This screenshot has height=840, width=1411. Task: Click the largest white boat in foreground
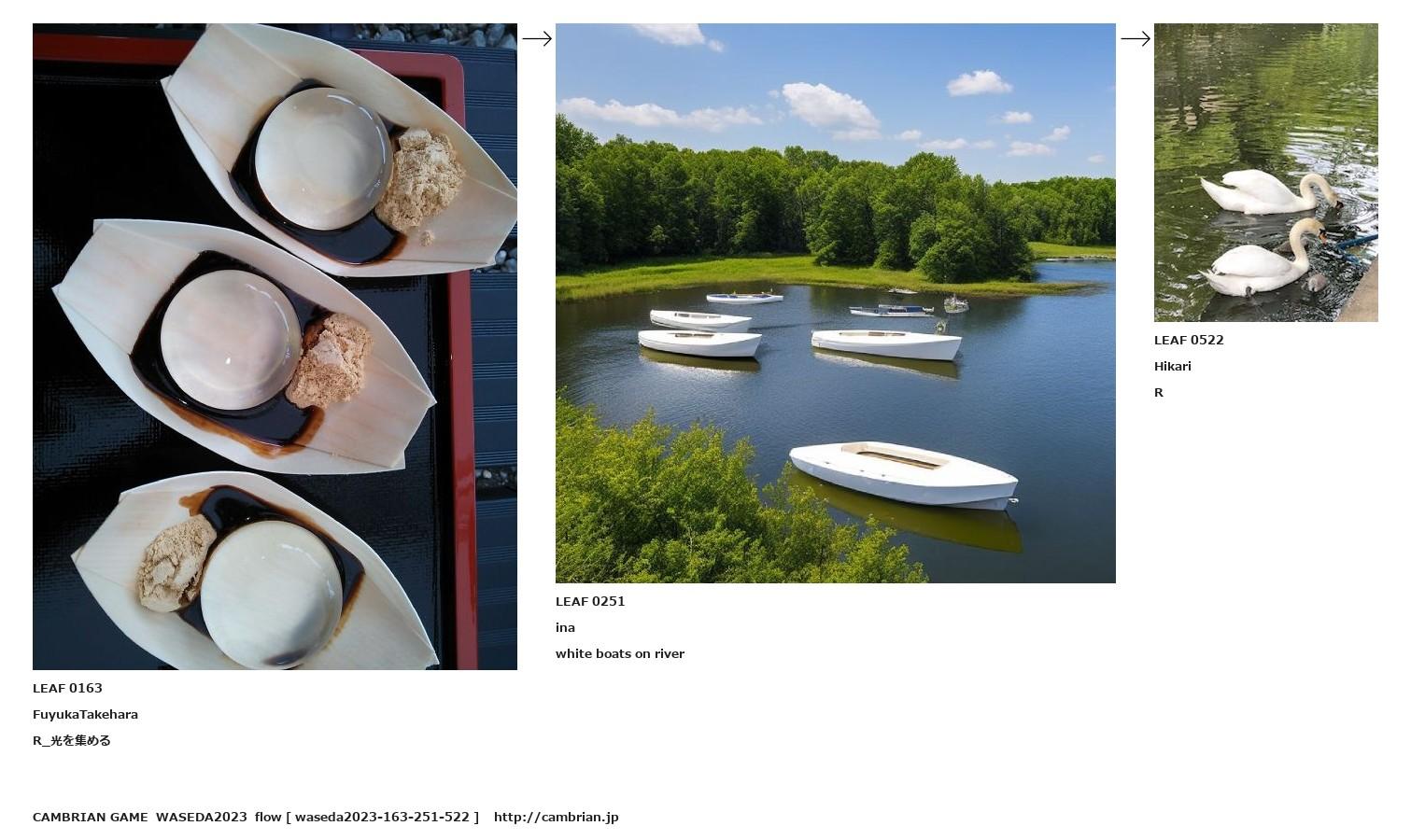coord(904,474)
